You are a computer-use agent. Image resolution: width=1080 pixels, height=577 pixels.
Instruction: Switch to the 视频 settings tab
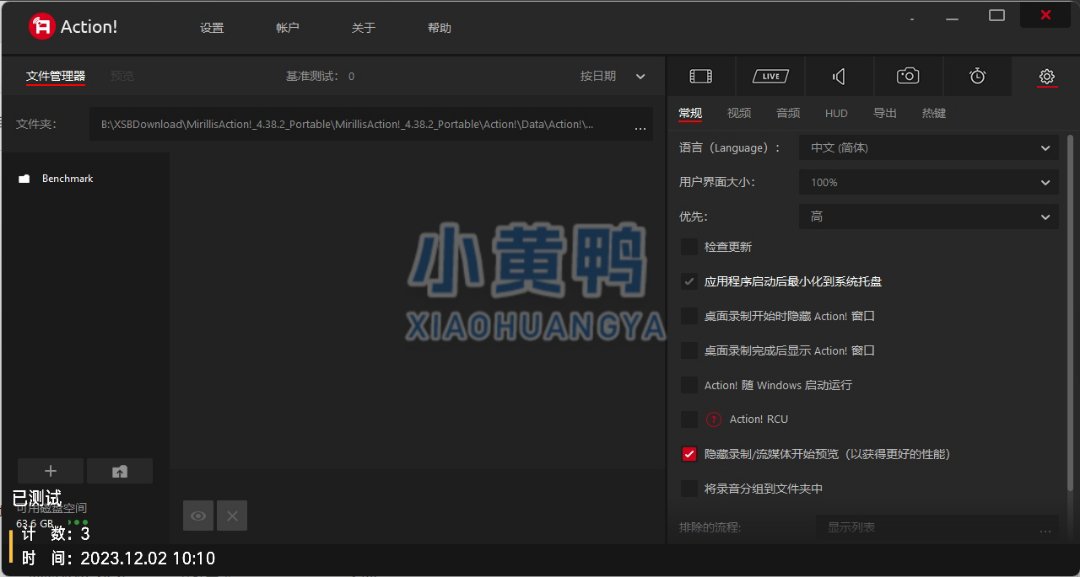pyautogui.click(x=739, y=113)
